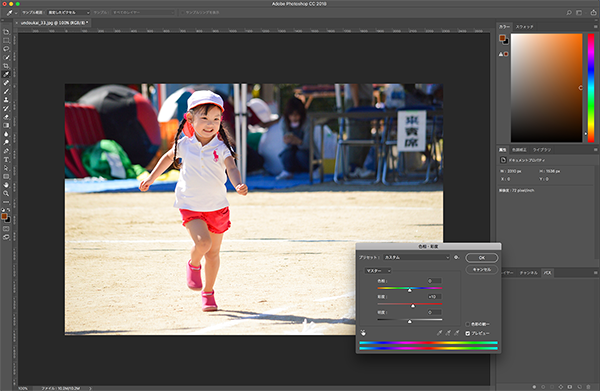Click the lightness value input field
600x391 pixels.
tap(434, 312)
